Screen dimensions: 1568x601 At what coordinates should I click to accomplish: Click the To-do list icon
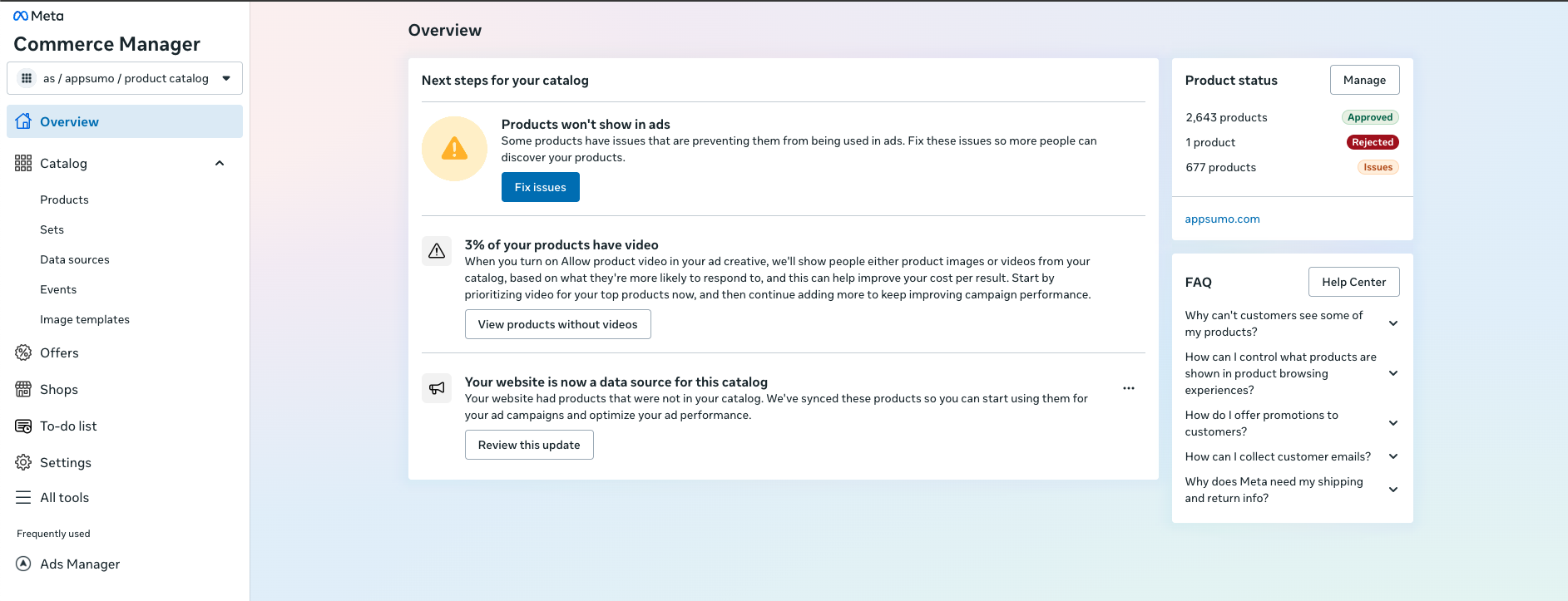tap(23, 426)
